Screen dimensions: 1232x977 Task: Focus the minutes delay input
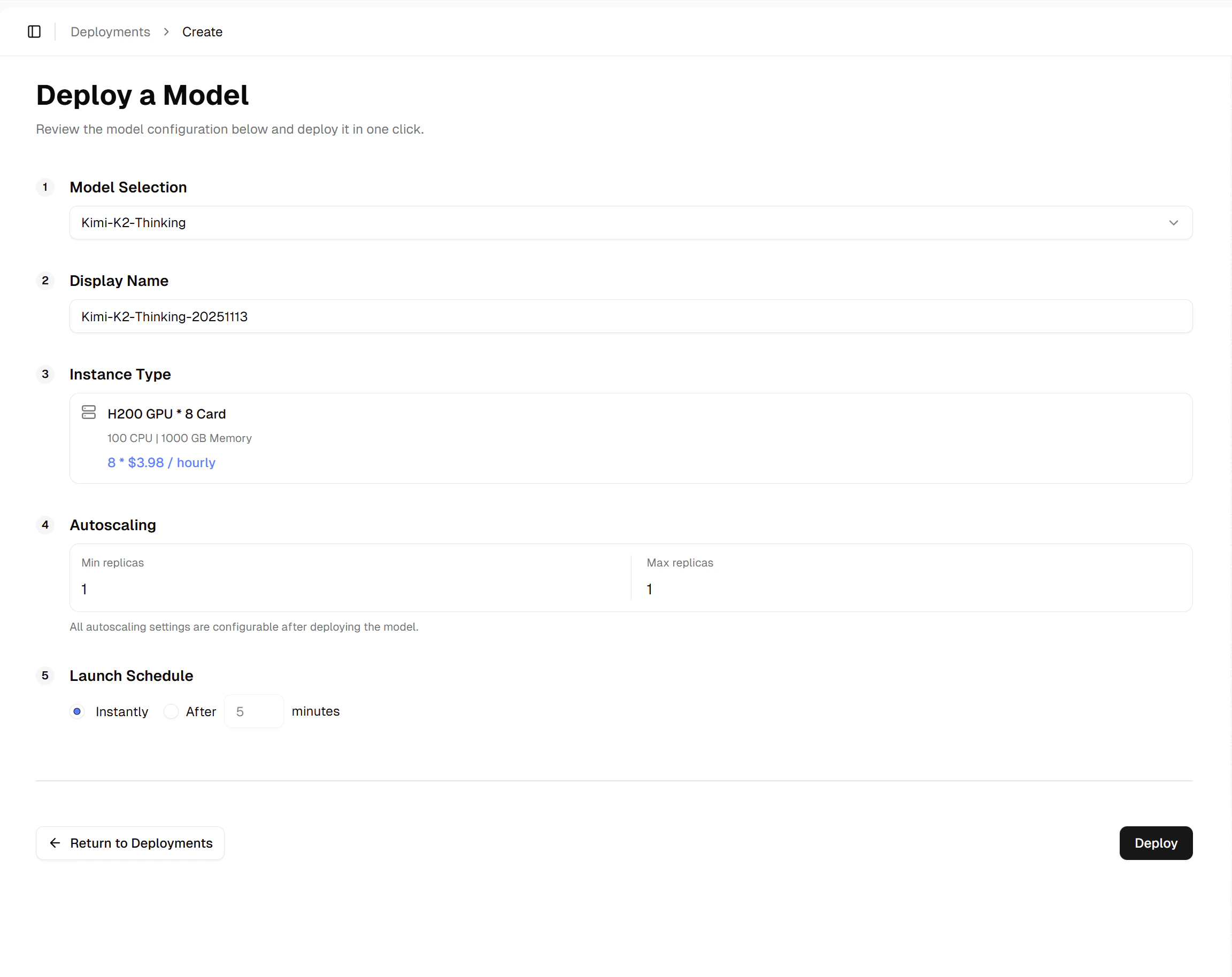(x=253, y=711)
